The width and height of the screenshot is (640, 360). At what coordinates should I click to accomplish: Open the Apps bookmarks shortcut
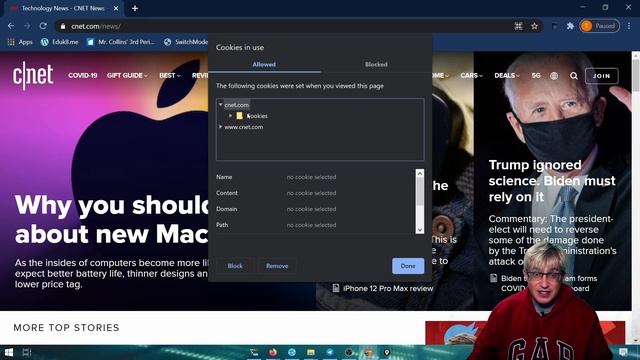(x=20, y=42)
